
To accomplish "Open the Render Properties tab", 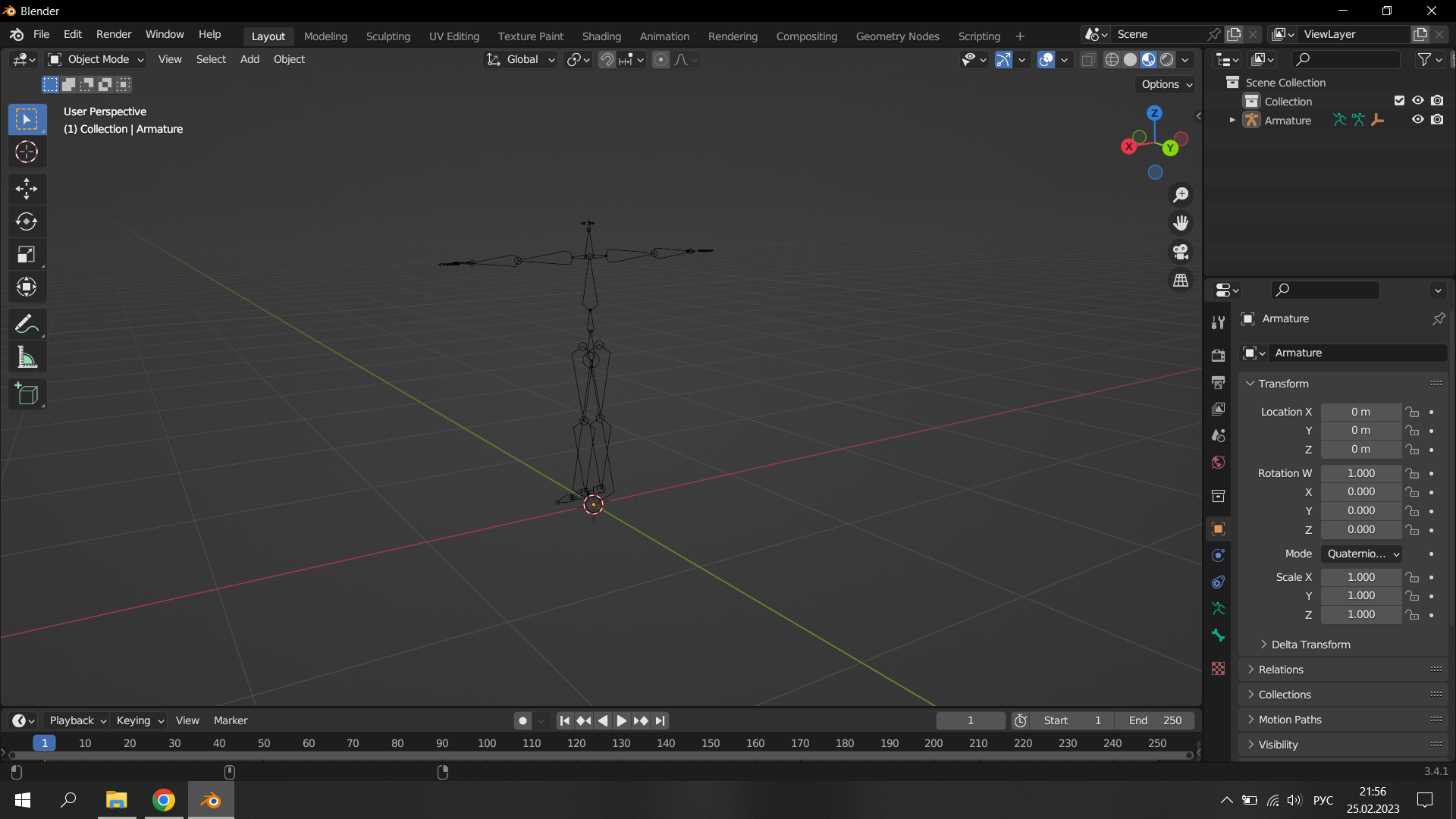I will [1219, 354].
